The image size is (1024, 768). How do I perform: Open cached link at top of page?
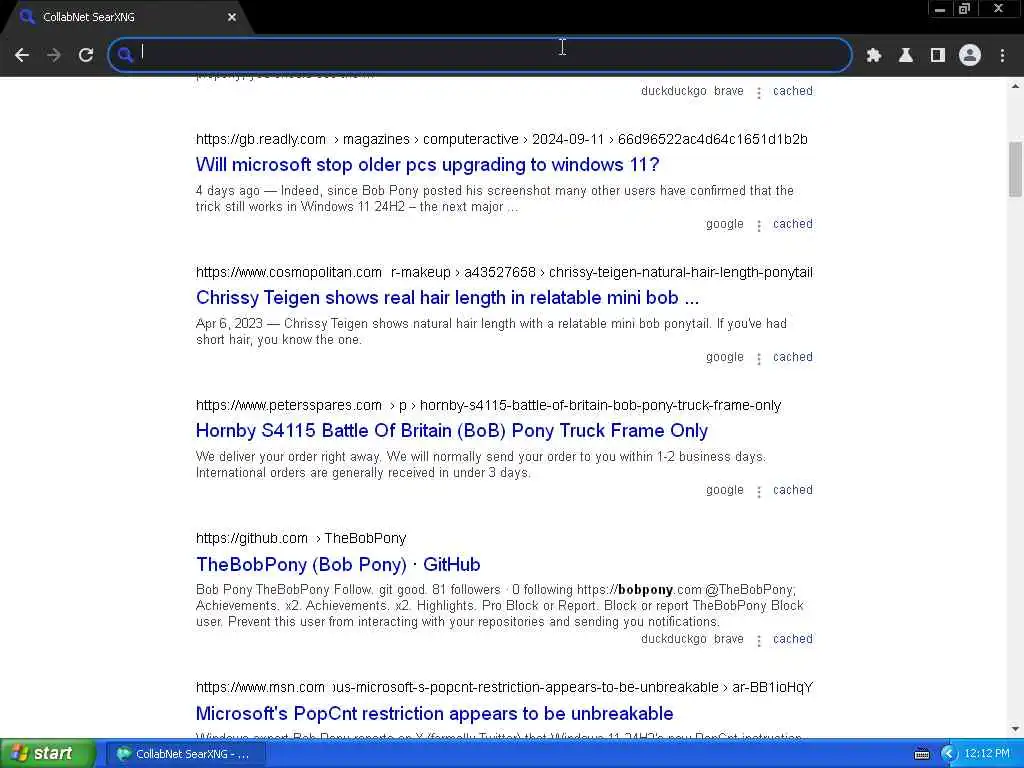pos(793,91)
